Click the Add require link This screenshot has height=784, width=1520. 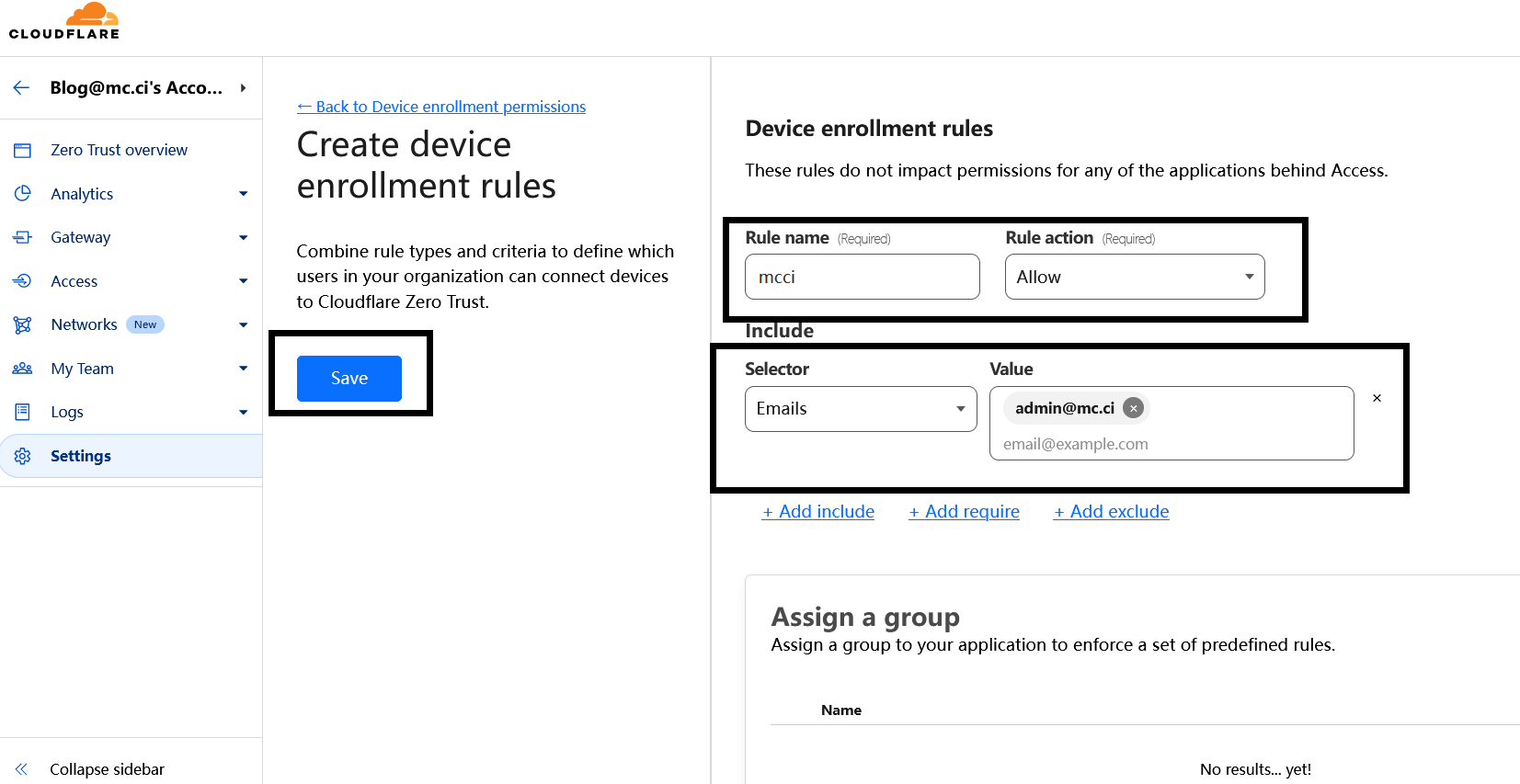click(964, 512)
